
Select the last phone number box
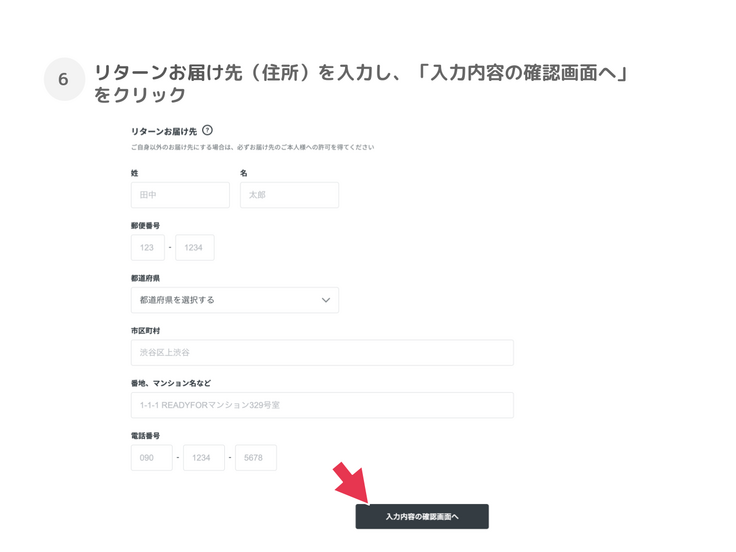point(255,458)
